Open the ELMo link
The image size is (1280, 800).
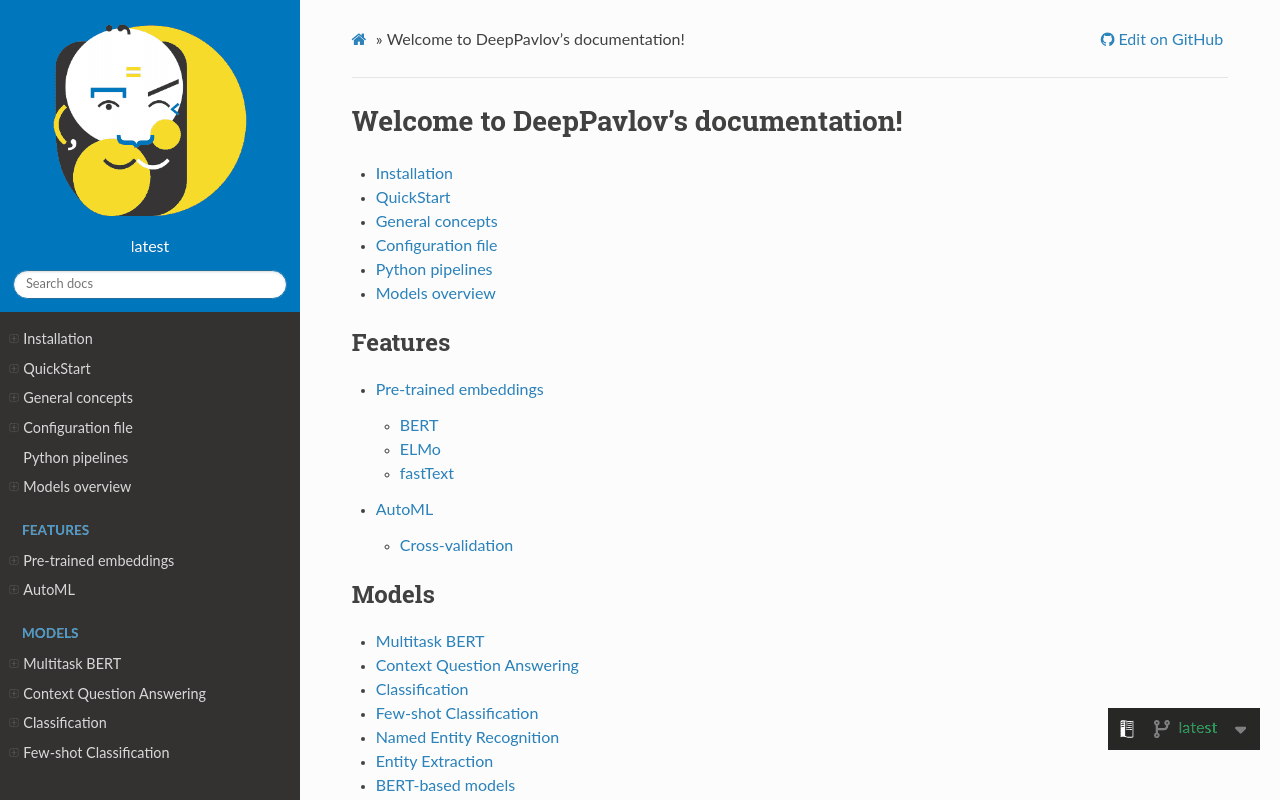coord(420,450)
